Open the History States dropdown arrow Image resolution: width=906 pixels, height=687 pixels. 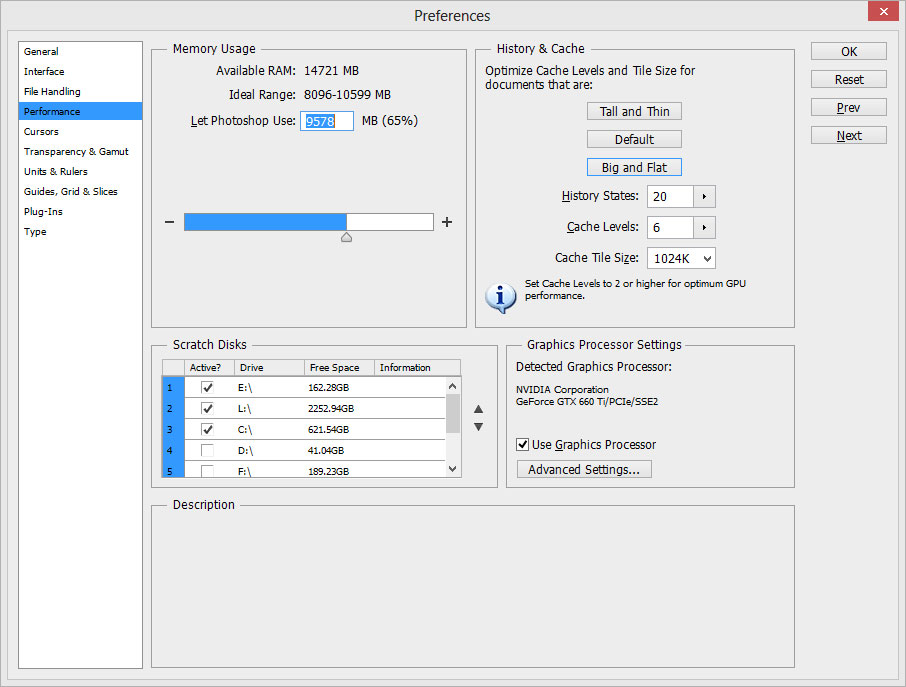[x=706, y=197]
